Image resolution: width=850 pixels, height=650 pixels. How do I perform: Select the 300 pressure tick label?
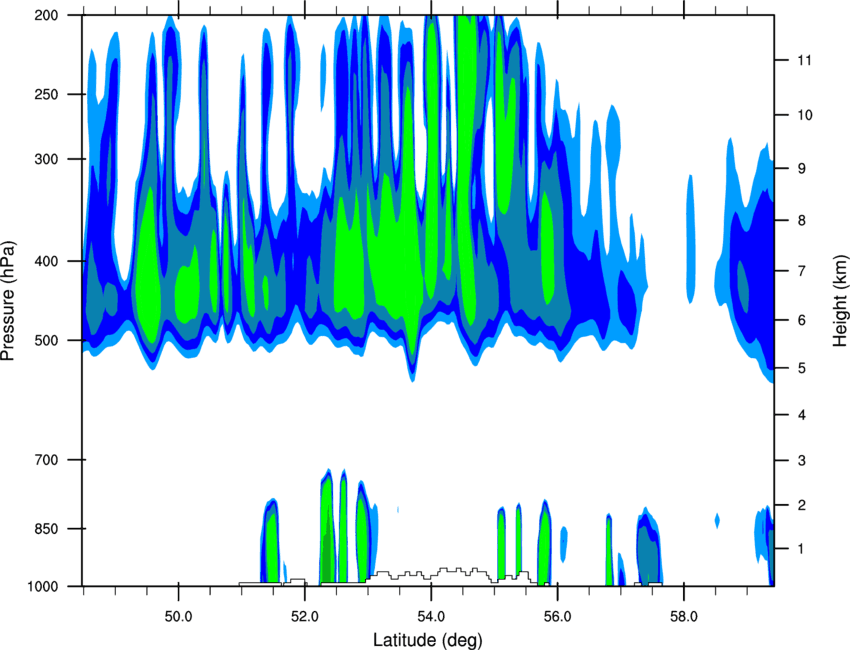point(46,159)
